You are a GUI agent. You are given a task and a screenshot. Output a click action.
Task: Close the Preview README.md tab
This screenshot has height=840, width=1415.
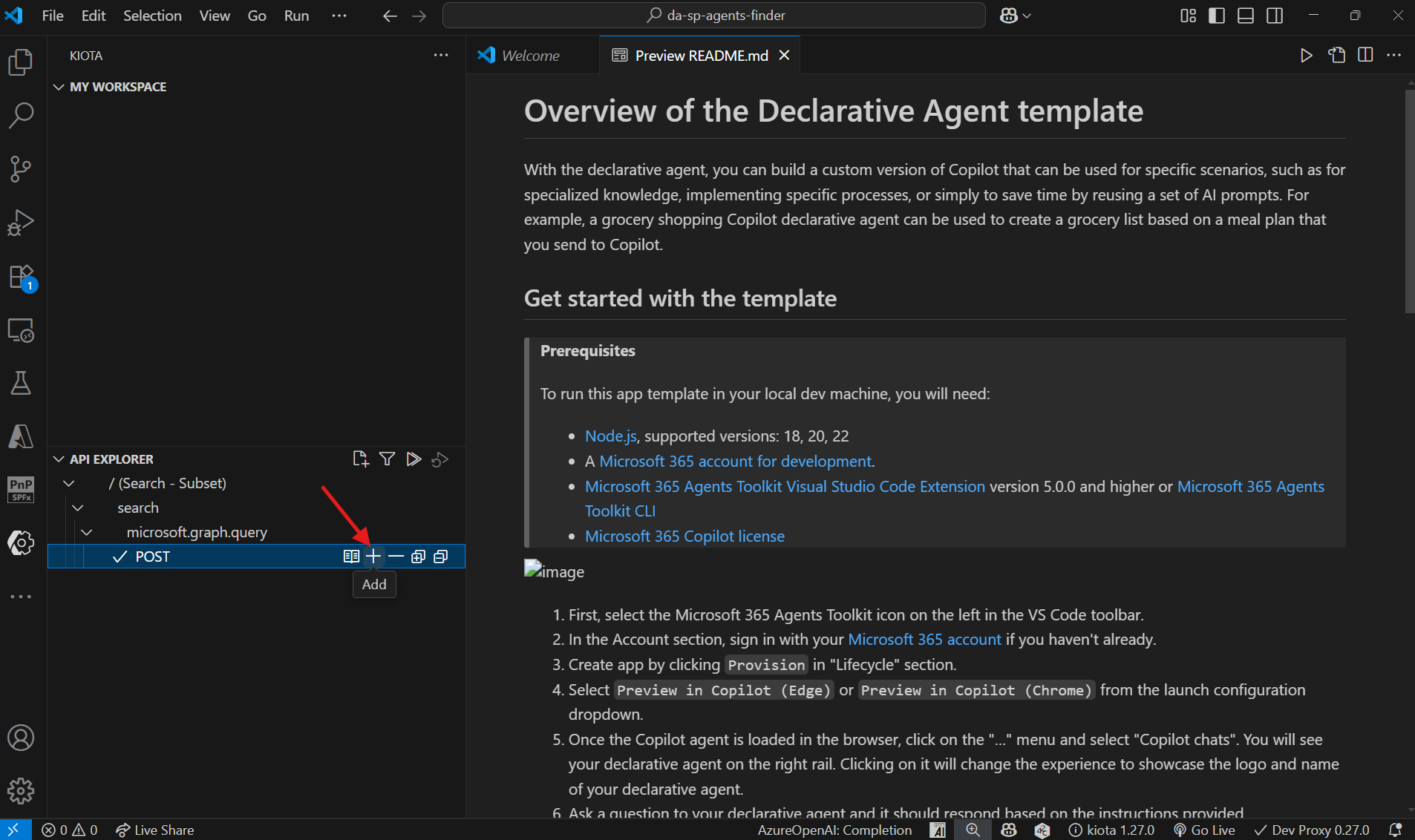coord(784,56)
